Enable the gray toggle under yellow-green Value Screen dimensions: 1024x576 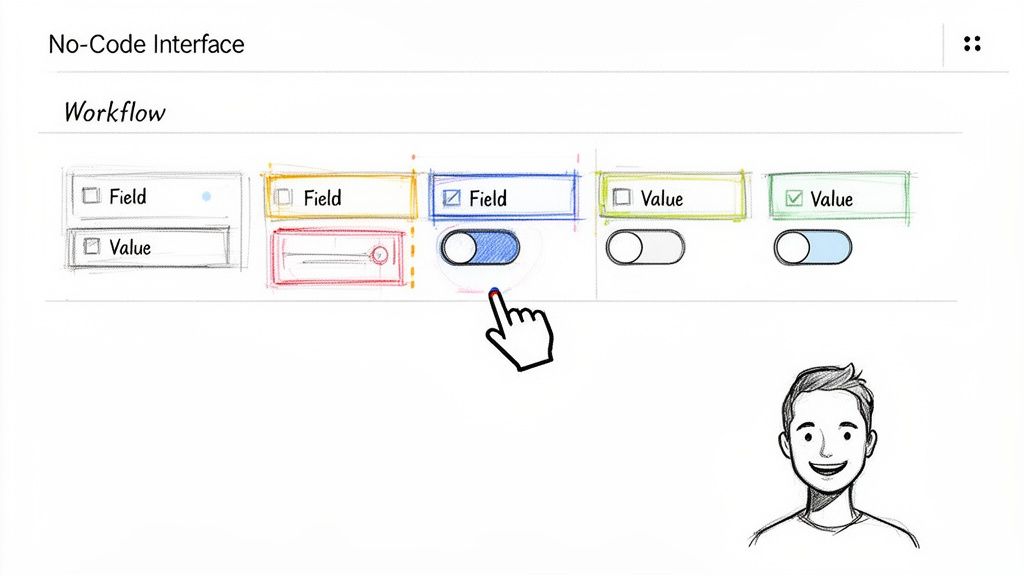click(x=645, y=247)
